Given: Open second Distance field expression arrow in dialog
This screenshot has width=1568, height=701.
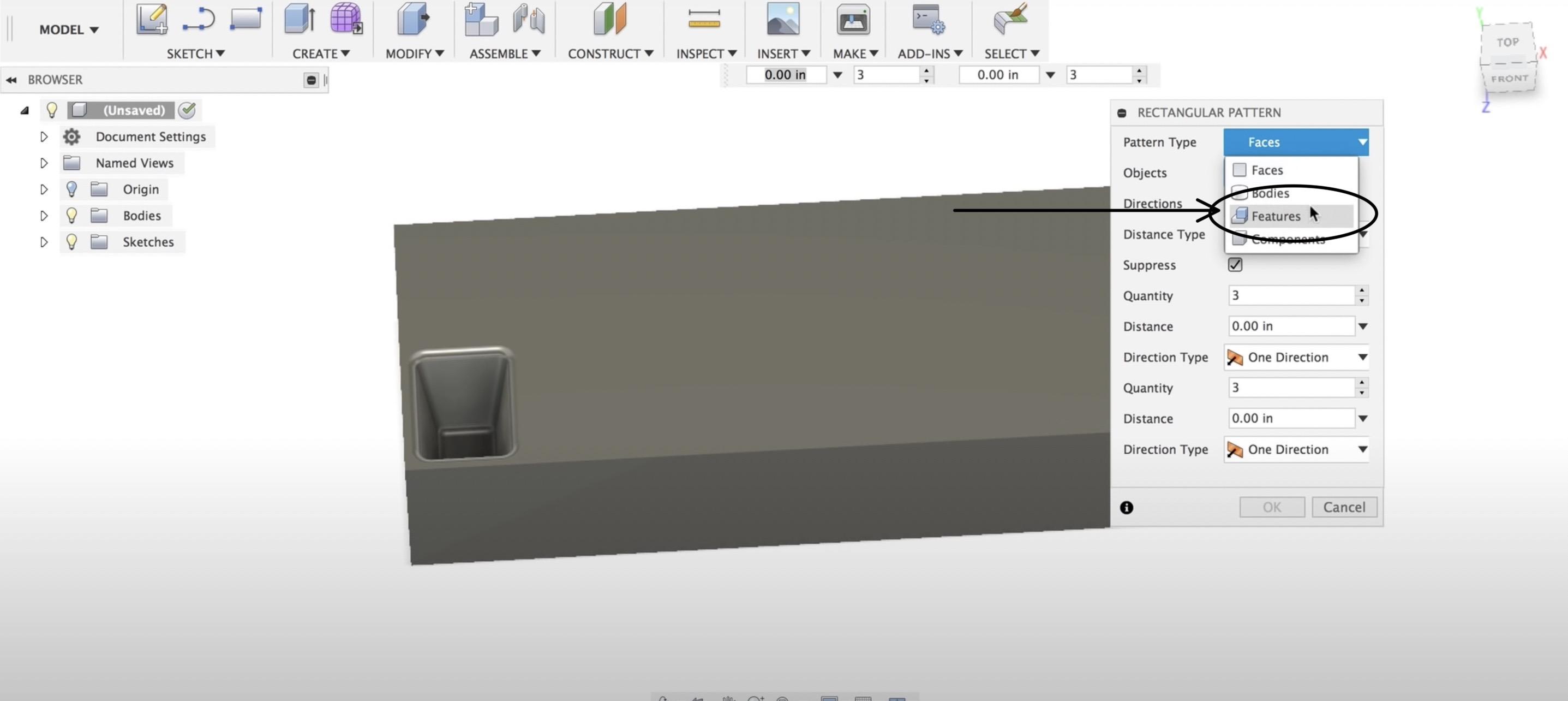Looking at the screenshot, I should point(1363,418).
